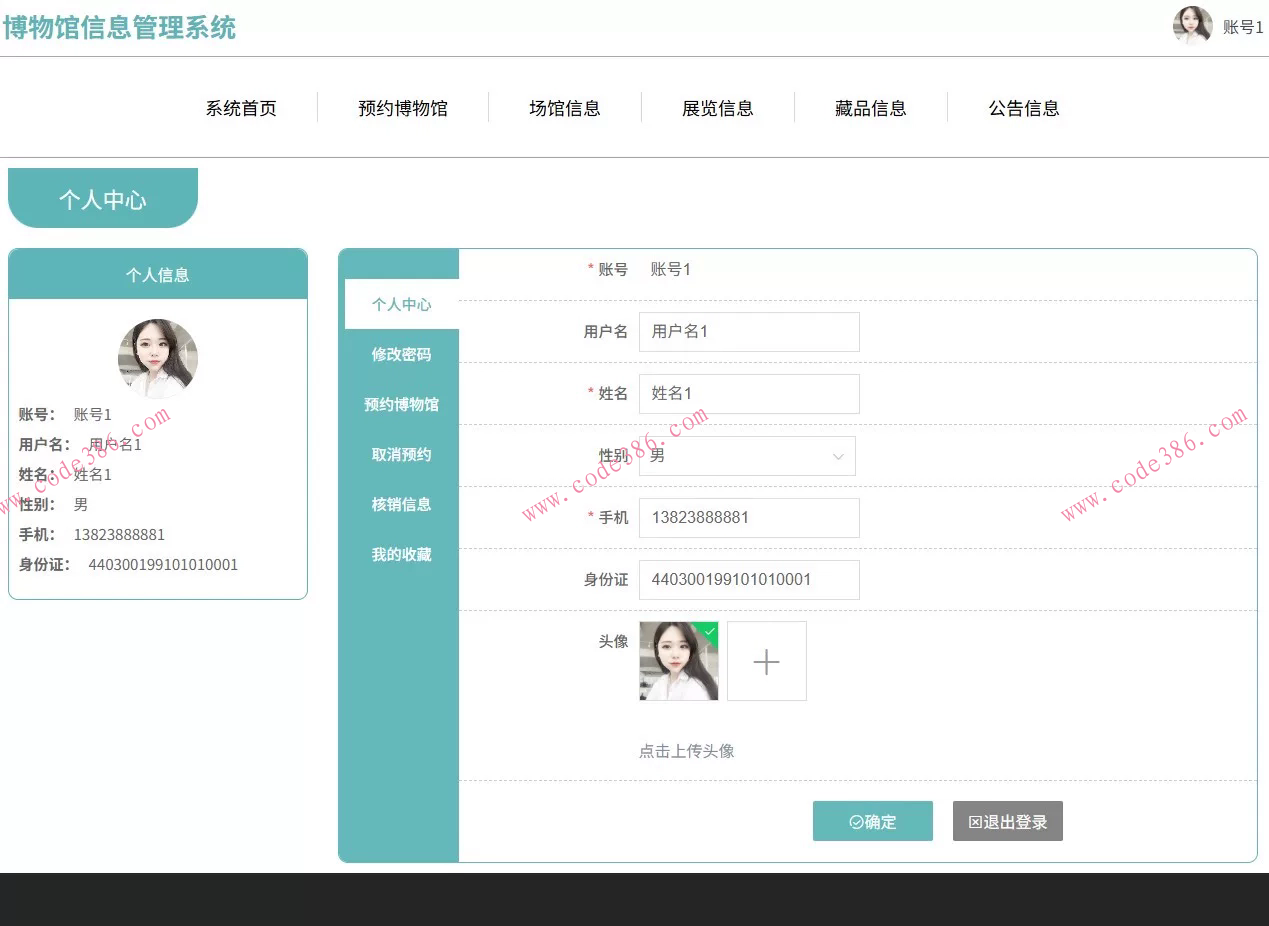Image resolution: width=1269 pixels, height=926 pixels.
Task: Select 预约博物馆 from the top navigation
Action: (x=402, y=108)
